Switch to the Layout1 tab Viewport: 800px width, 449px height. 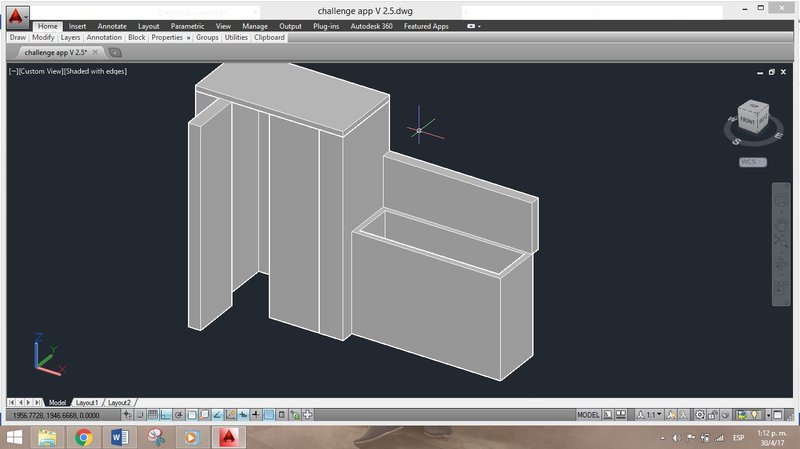coord(87,402)
